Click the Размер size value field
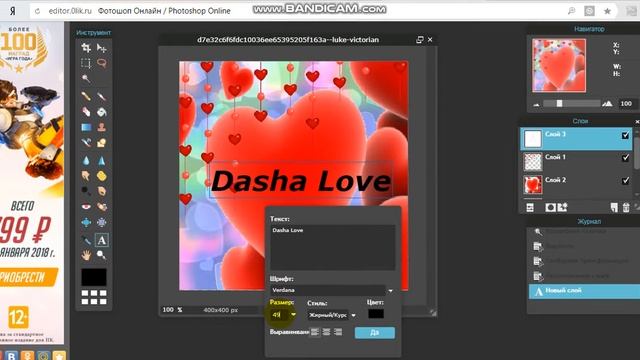This screenshot has height=360, width=640. tap(279, 315)
